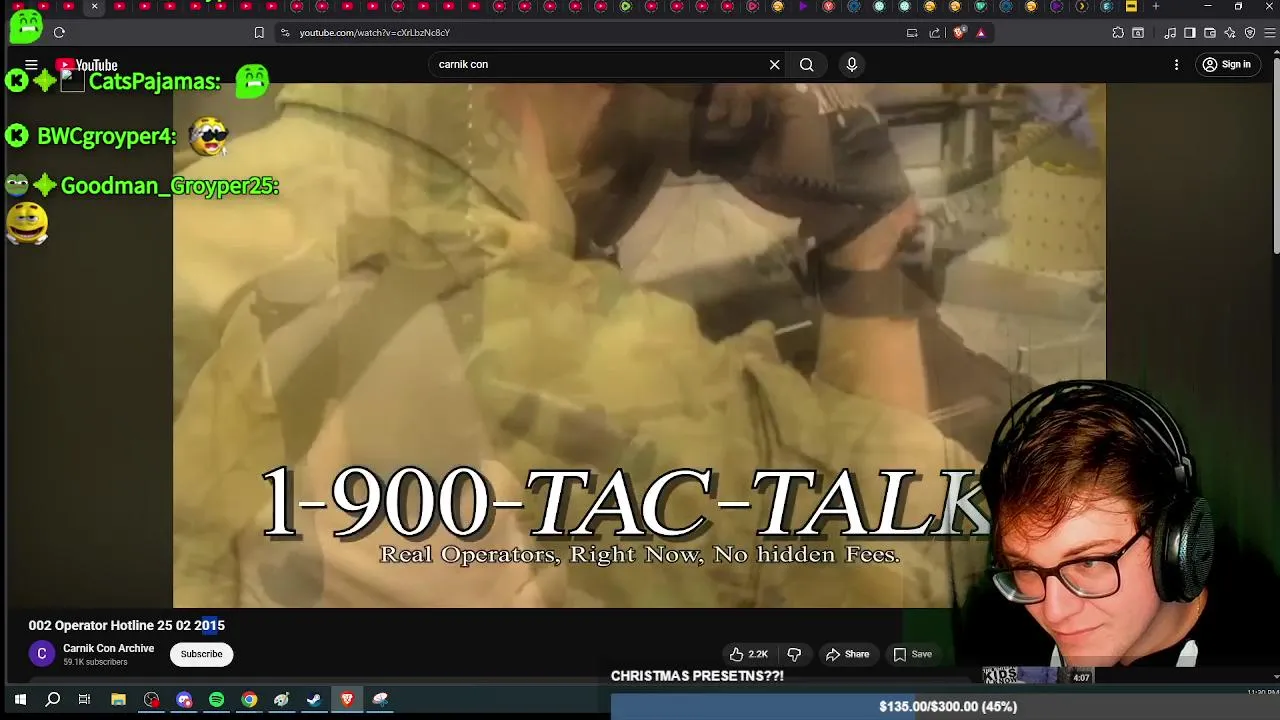This screenshot has width=1280, height=720.
Task: Switch to Discord on the taskbar
Action: tap(184, 700)
